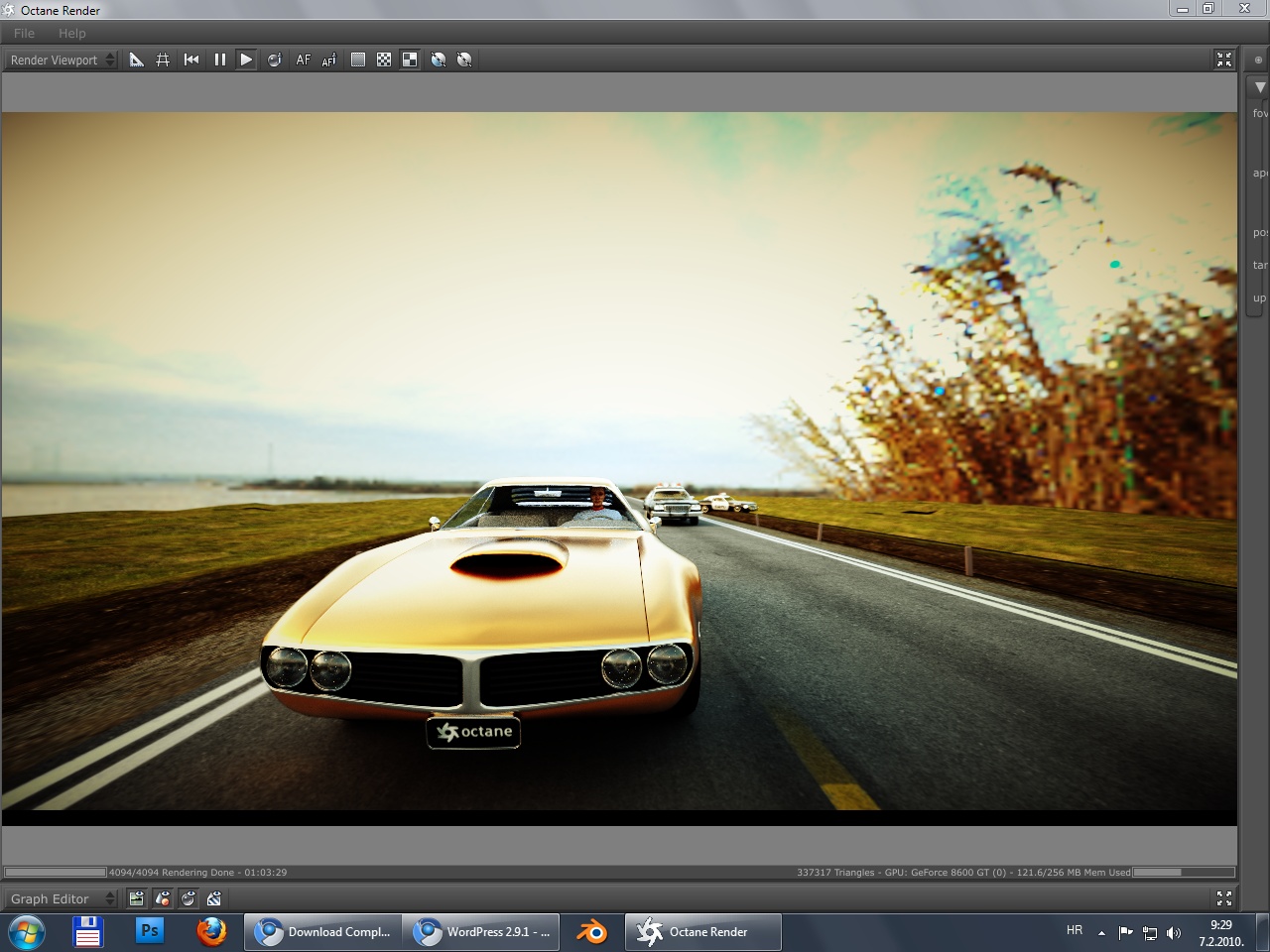The image size is (1270, 952).
Task: Click the GPU memory usage bar
Action: pos(1184,873)
